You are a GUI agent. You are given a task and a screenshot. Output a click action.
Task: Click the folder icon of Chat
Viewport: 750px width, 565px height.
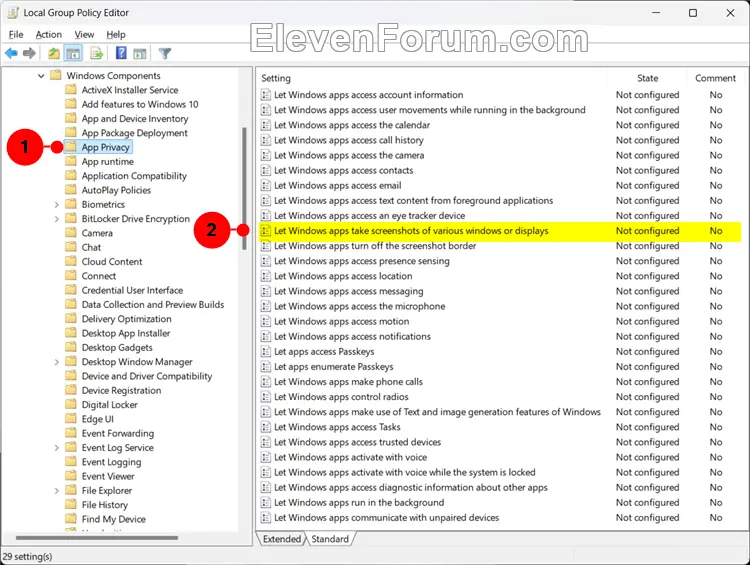(71, 247)
